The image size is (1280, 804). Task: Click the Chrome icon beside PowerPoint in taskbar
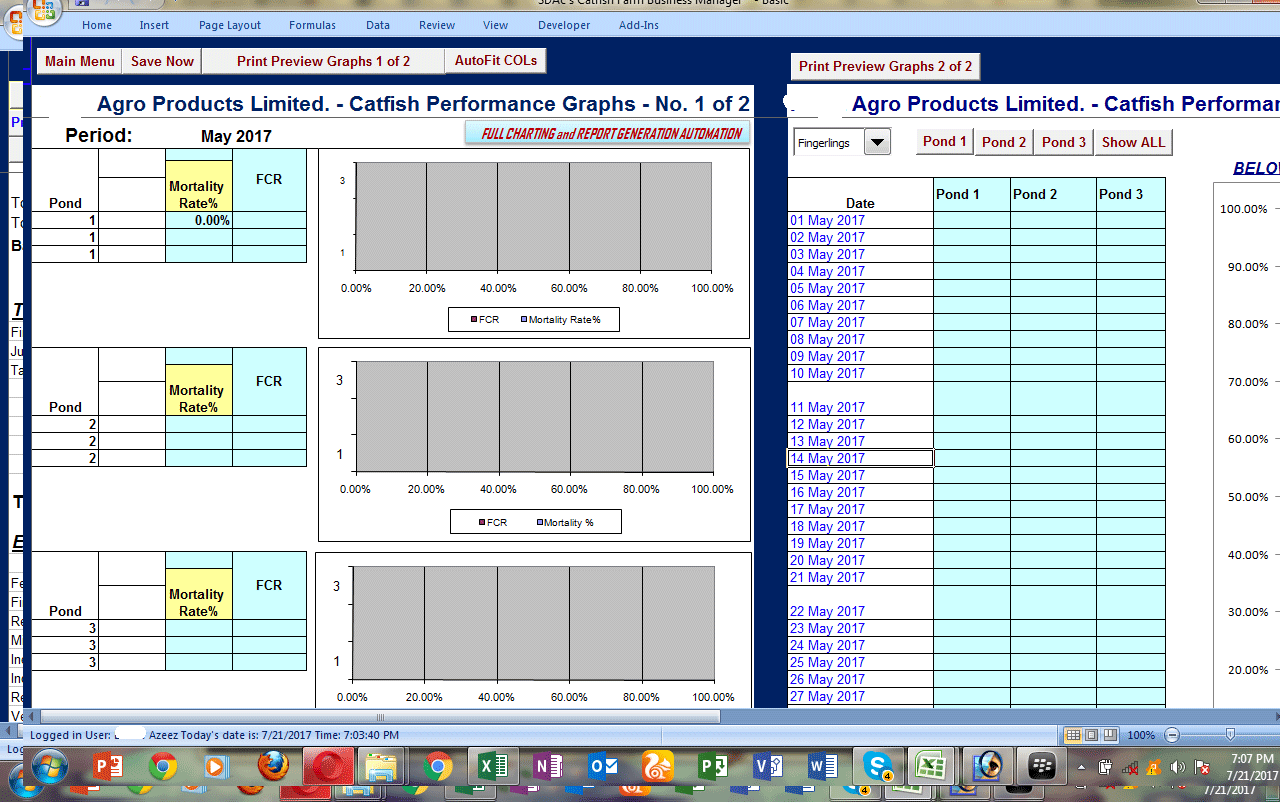(163, 767)
